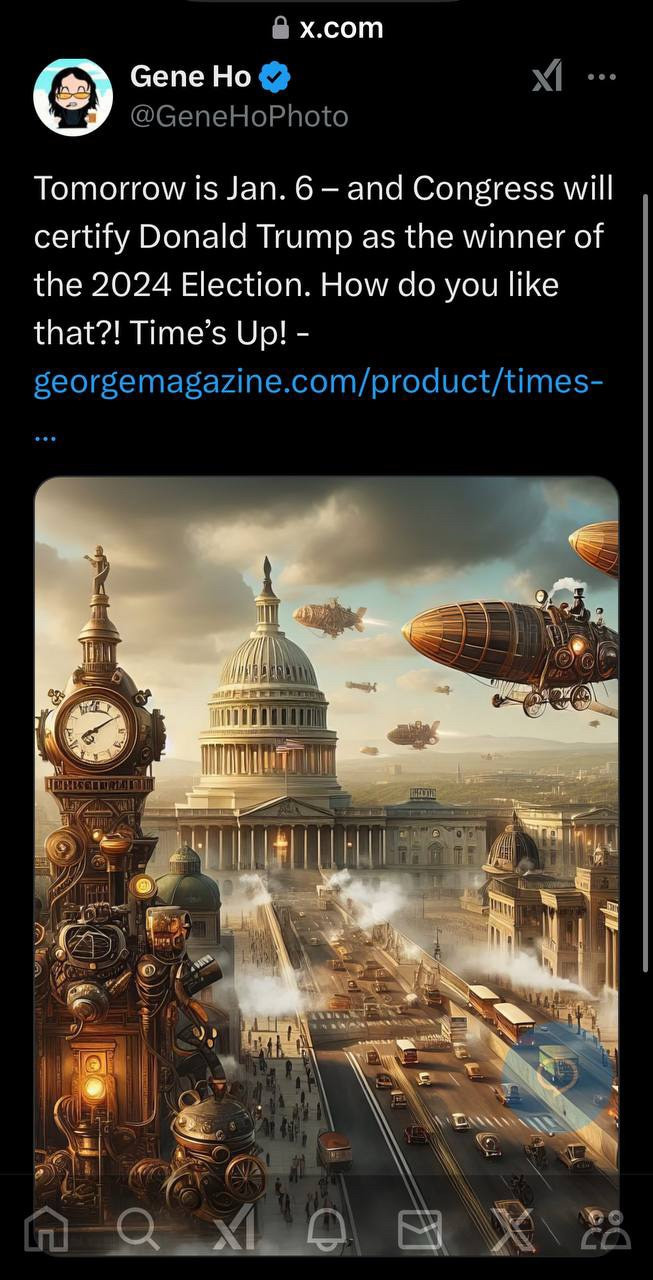This screenshot has width=653, height=1280.
Task: Tap the Home icon in bottom navigation
Action: point(45,1230)
